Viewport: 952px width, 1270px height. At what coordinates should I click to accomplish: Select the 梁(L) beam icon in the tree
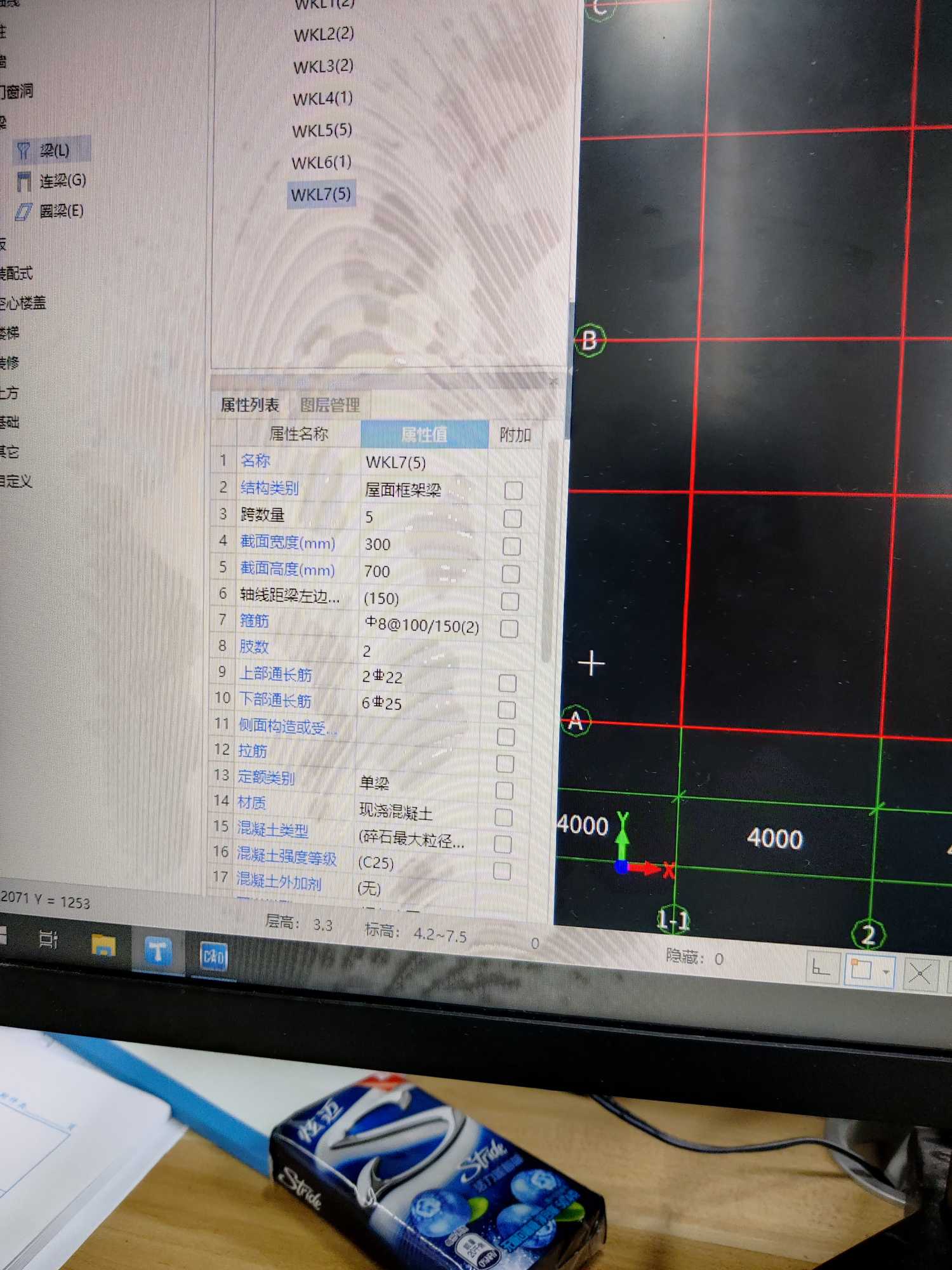(x=24, y=150)
